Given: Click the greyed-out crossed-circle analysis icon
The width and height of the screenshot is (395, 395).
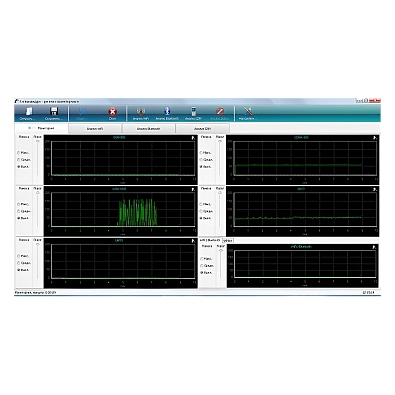Looking at the screenshot, I should [220, 111].
